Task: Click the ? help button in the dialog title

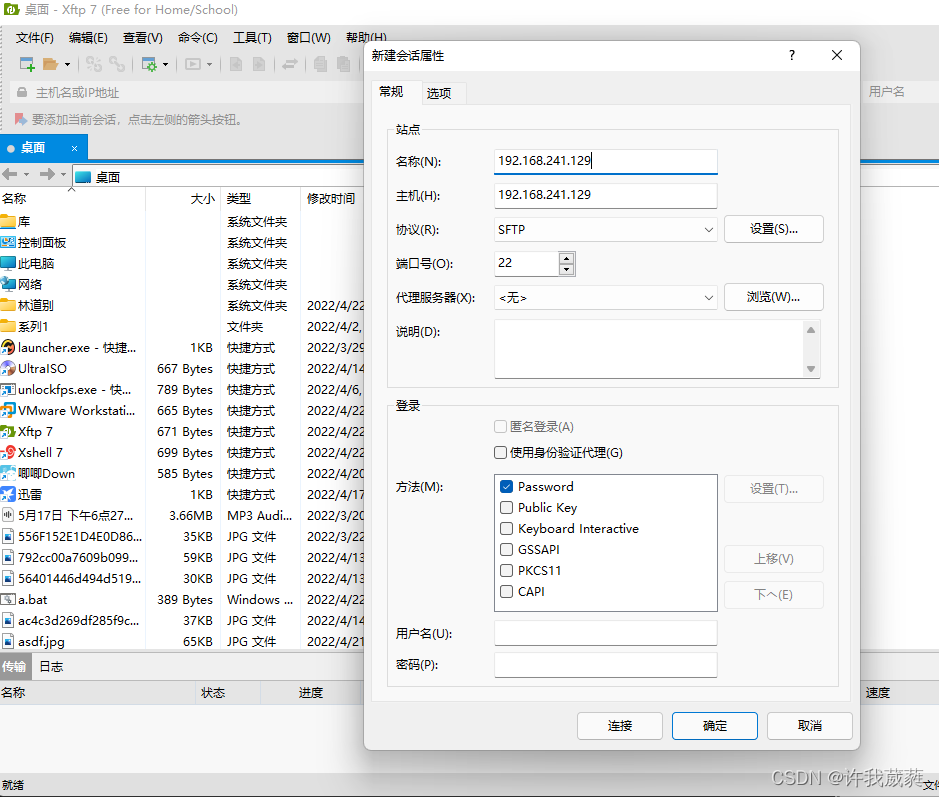Action: [x=792, y=55]
